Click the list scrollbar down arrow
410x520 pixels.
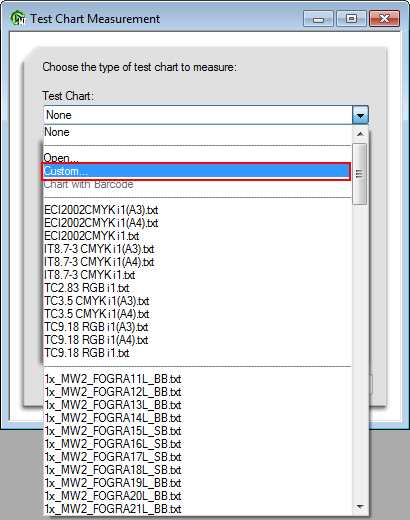pos(360,507)
